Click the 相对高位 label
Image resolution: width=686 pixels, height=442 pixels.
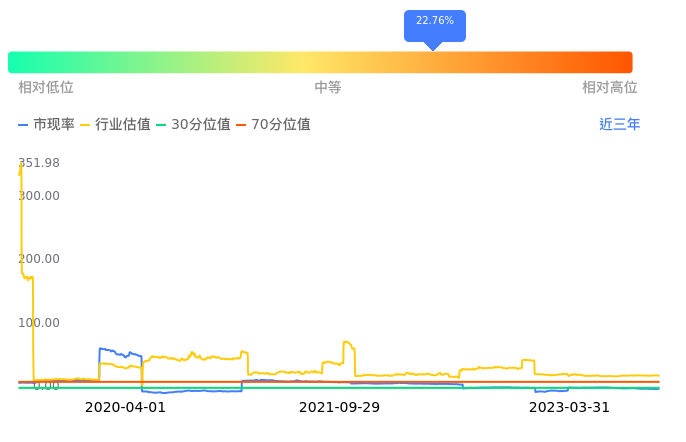coord(610,88)
